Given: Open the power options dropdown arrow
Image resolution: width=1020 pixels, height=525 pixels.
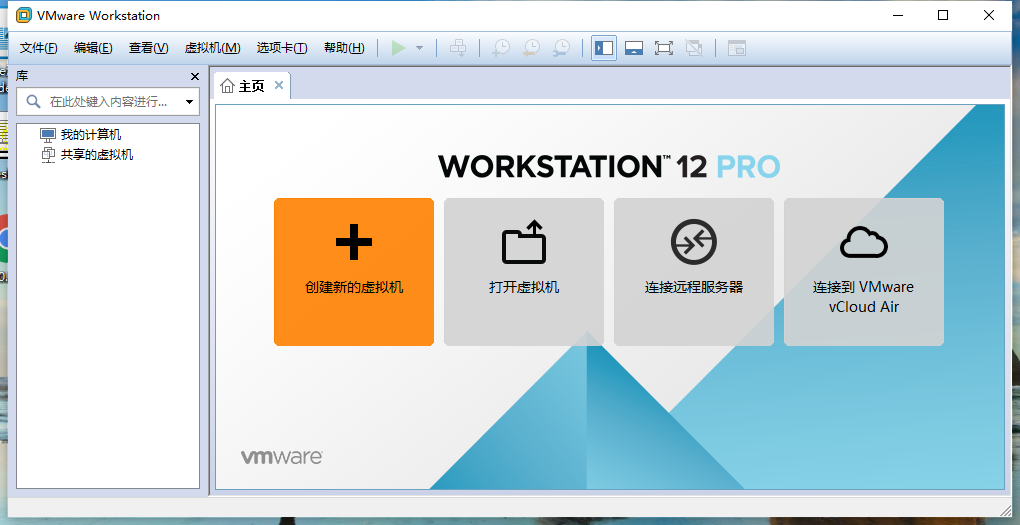Looking at the screenshot, I should 420,48.
